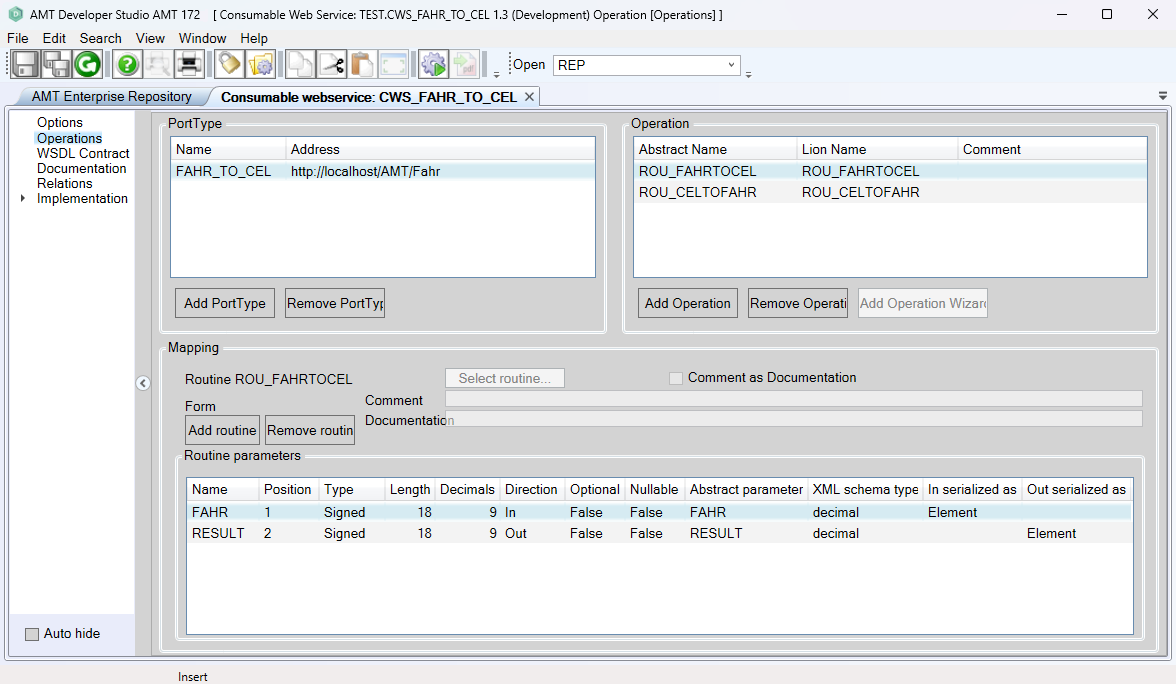Toggle Comment as Documentation checkbox

pyautogui.click(x=676, y=378)
